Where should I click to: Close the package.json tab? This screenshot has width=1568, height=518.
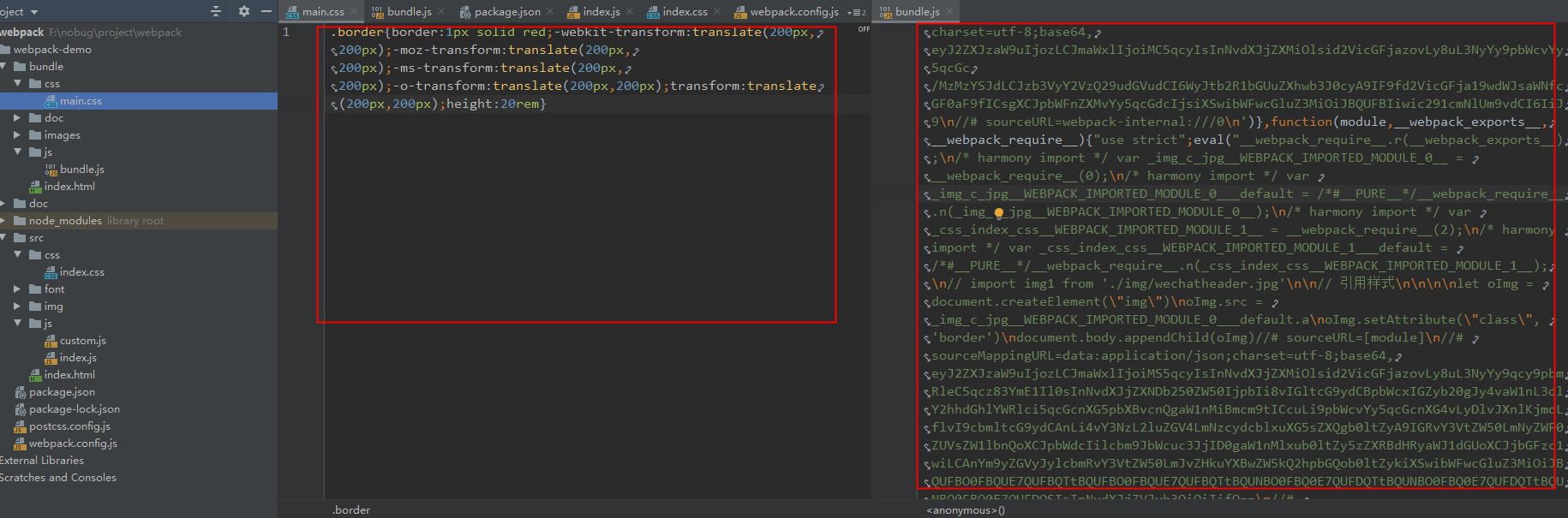tap(550, 11)
